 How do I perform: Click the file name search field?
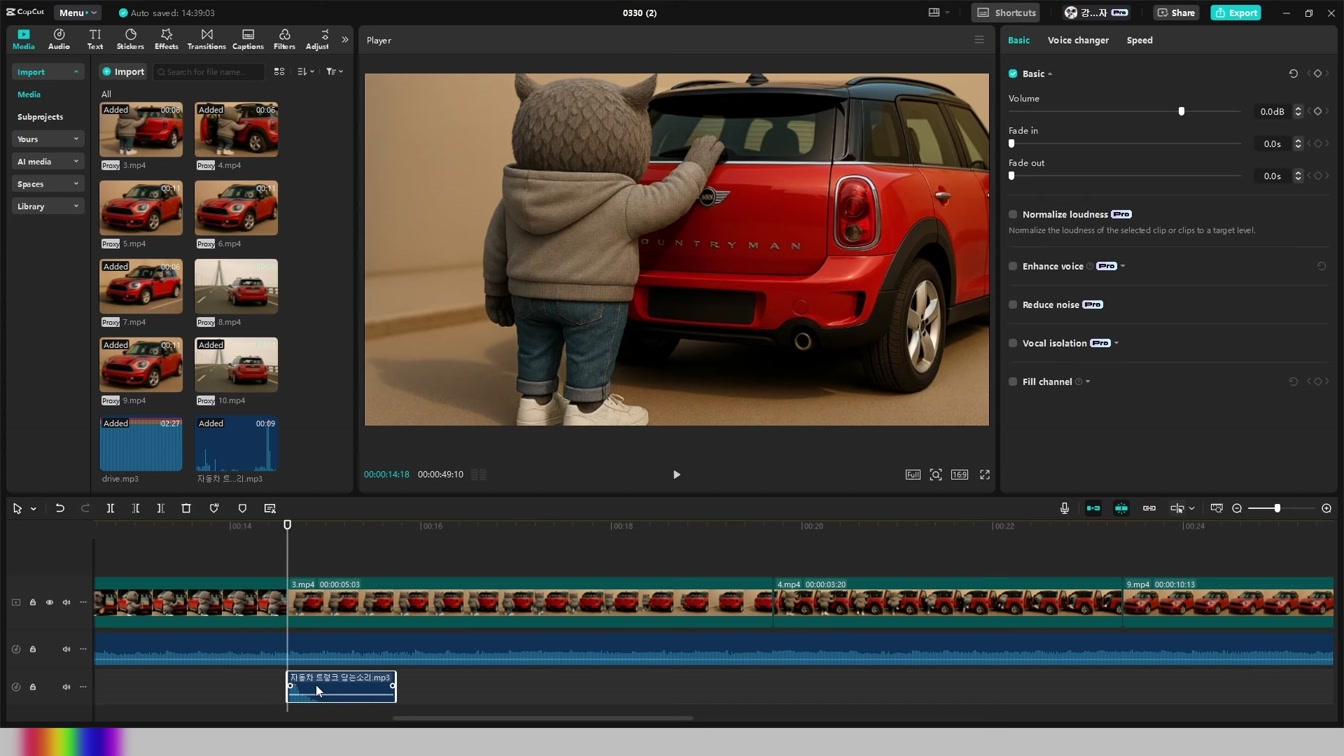click(x=209, y=72)
